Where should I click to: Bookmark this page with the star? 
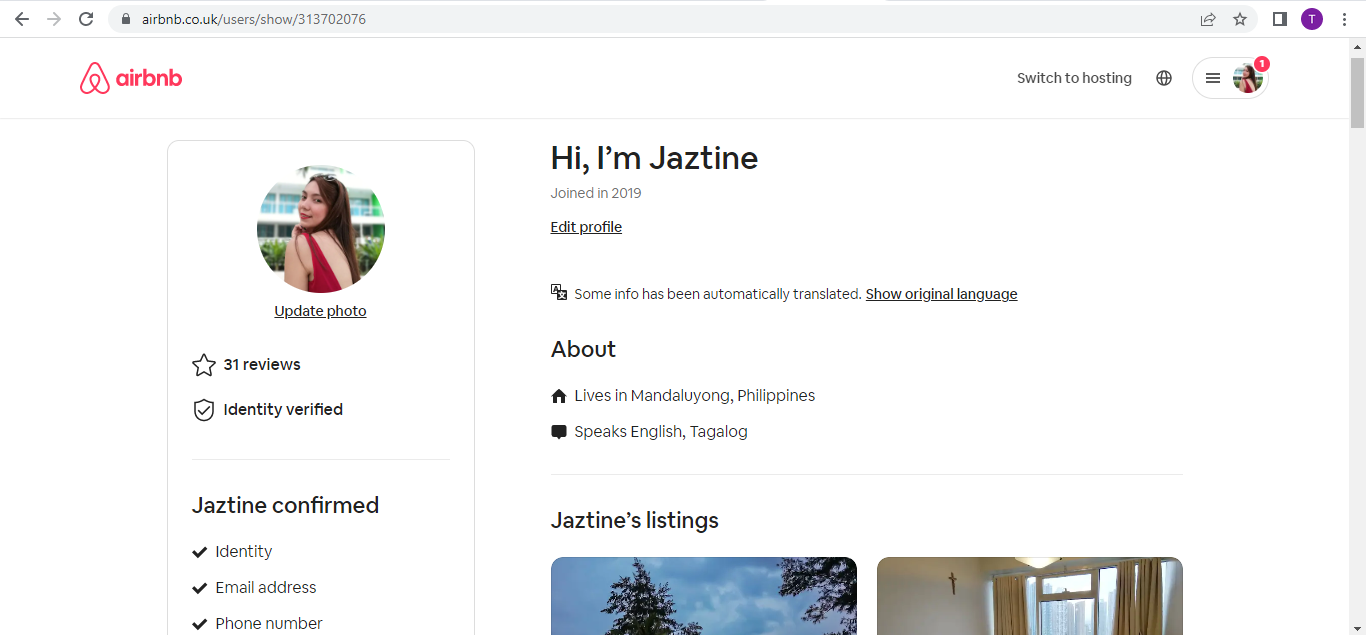click(x=1240, y=19)
